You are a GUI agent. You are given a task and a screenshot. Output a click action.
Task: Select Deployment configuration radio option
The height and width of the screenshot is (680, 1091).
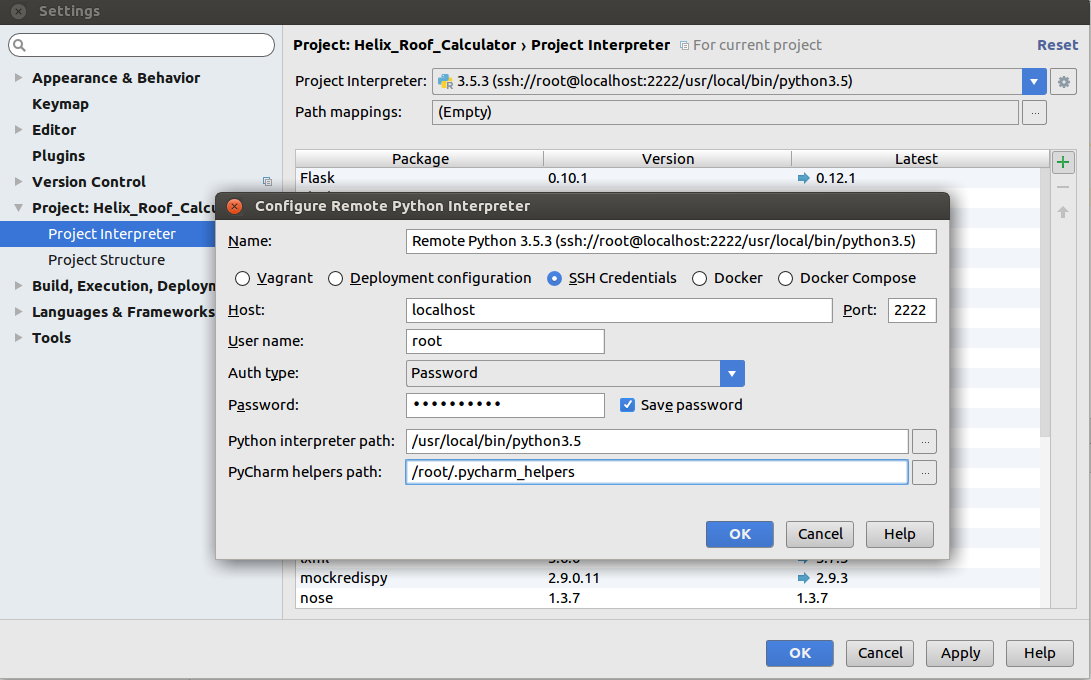(335, 278)
